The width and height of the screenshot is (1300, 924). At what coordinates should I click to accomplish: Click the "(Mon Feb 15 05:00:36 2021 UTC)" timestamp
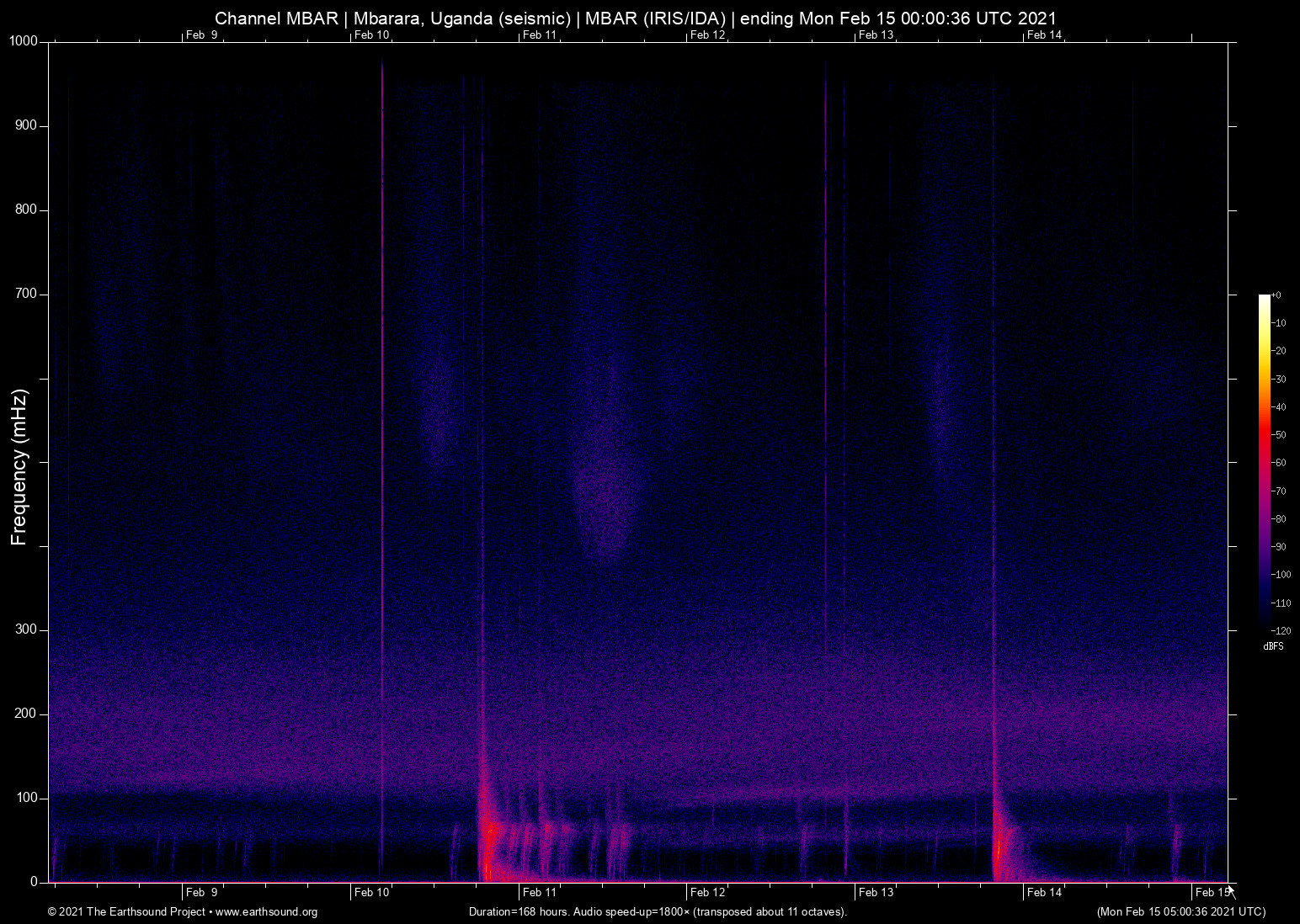[x=1181, y=912]
